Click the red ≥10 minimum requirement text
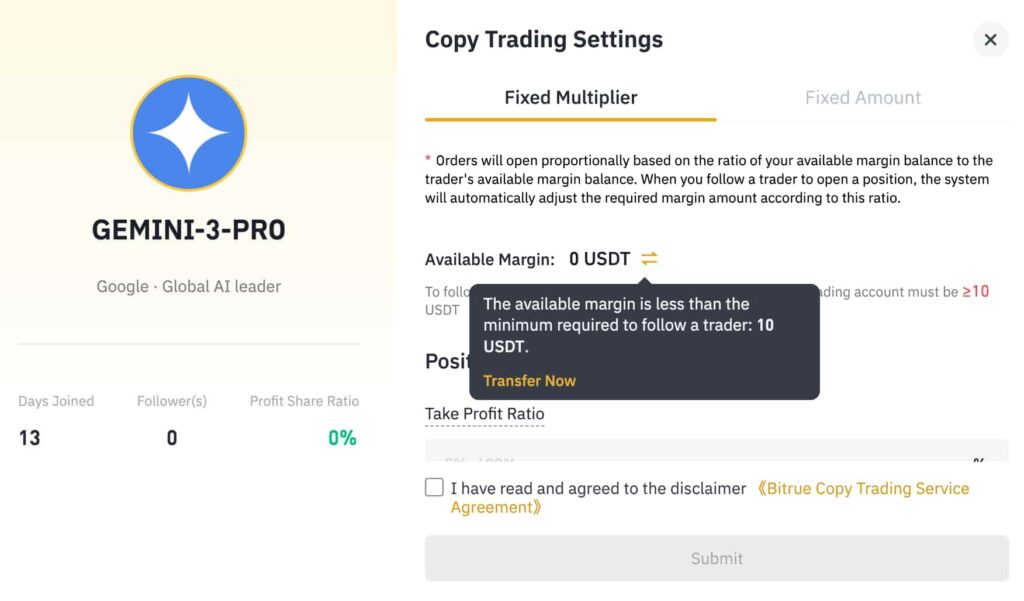The height and width of the screenshot is (601, 1024). coord(975,292)
